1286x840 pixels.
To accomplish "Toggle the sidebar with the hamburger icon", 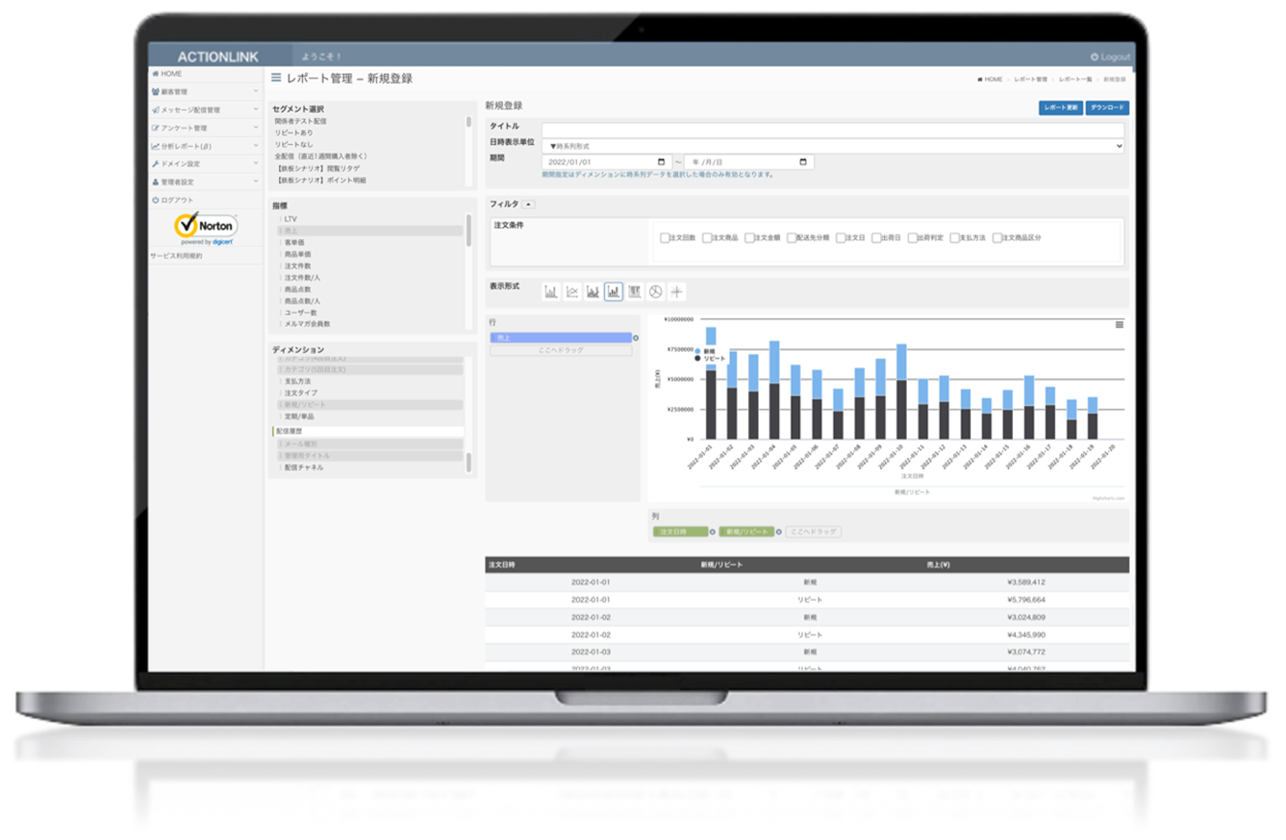I will tap(276, 78).
